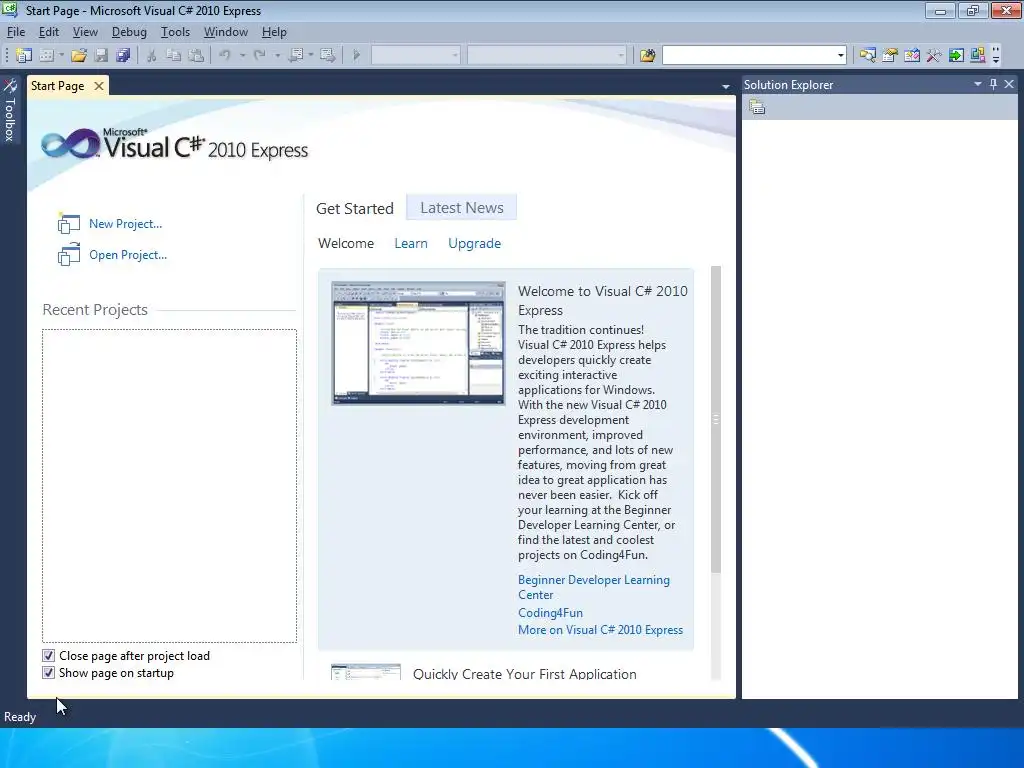Click the Navigate Backward toolbar icon
This screenshot has height=768, width=1024.
[296, 56]
